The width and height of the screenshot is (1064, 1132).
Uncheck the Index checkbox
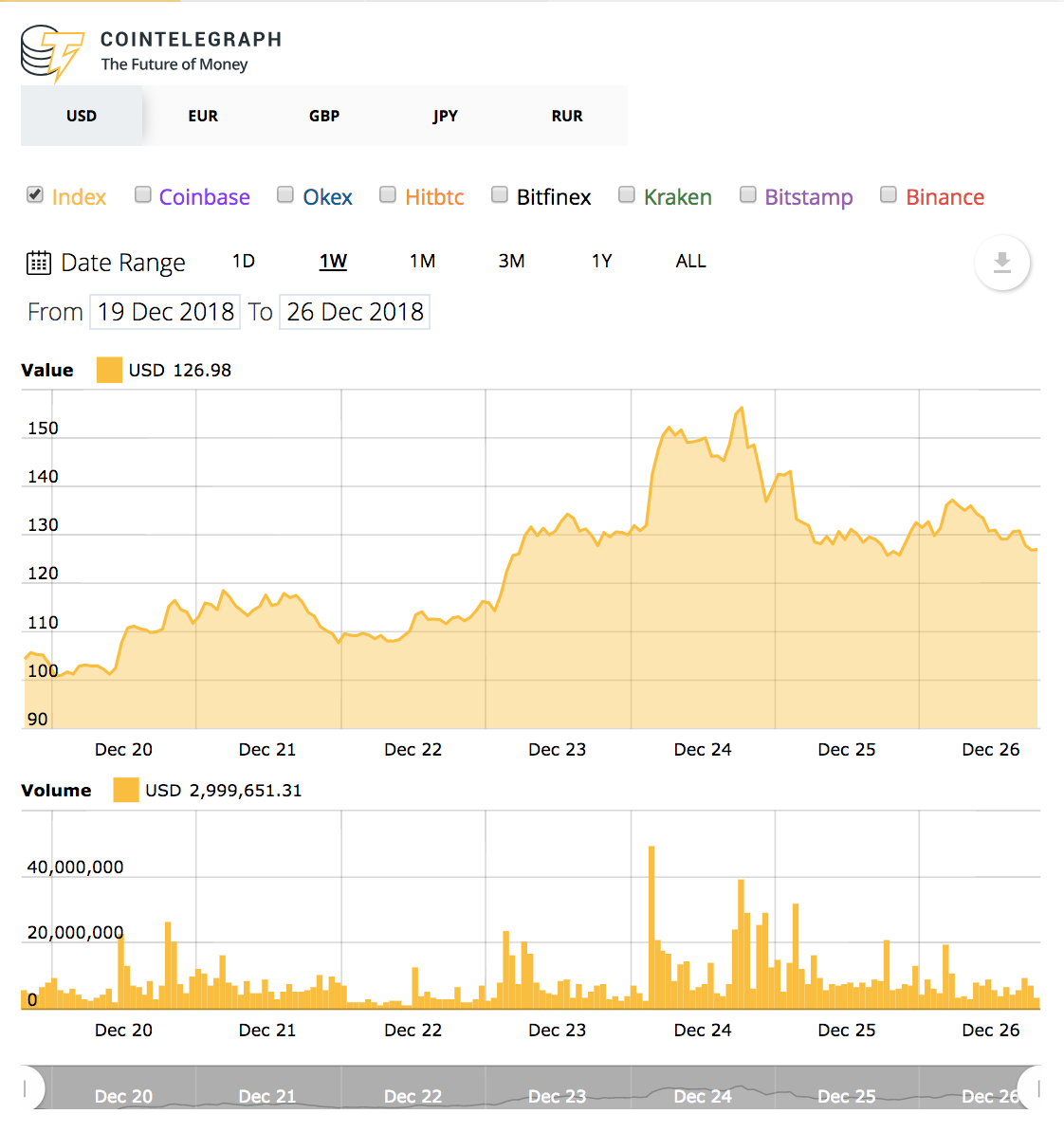coord(35,194)
